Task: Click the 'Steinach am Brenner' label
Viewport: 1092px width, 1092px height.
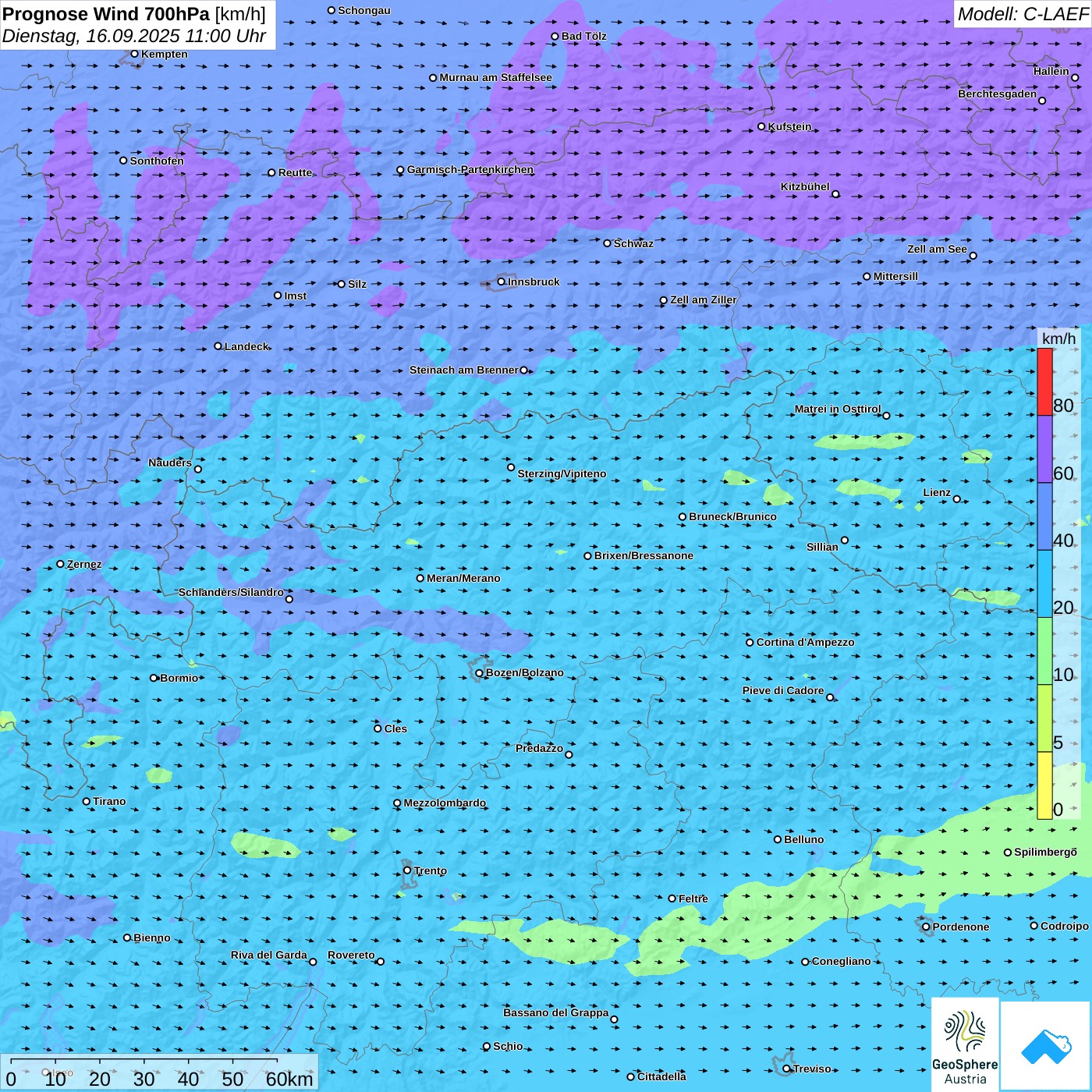Action: [464, 370]
